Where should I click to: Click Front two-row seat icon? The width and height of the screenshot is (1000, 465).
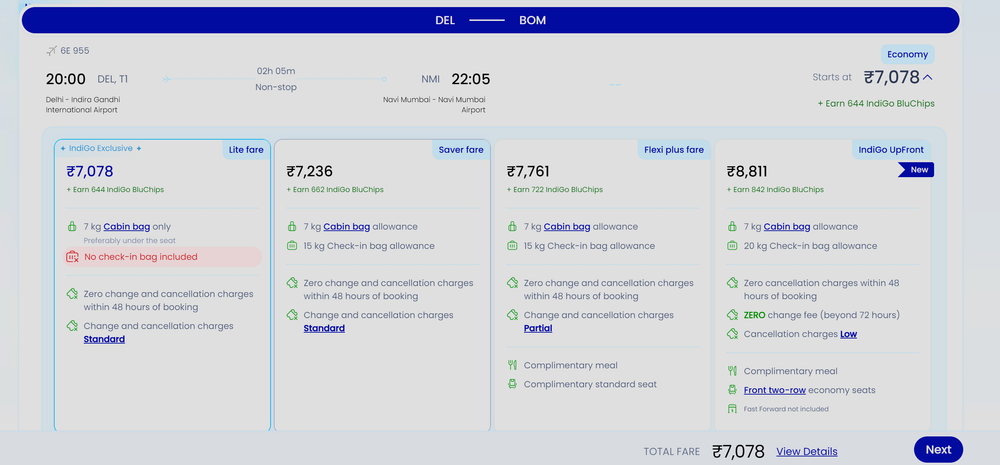click(x=732, y=390)
